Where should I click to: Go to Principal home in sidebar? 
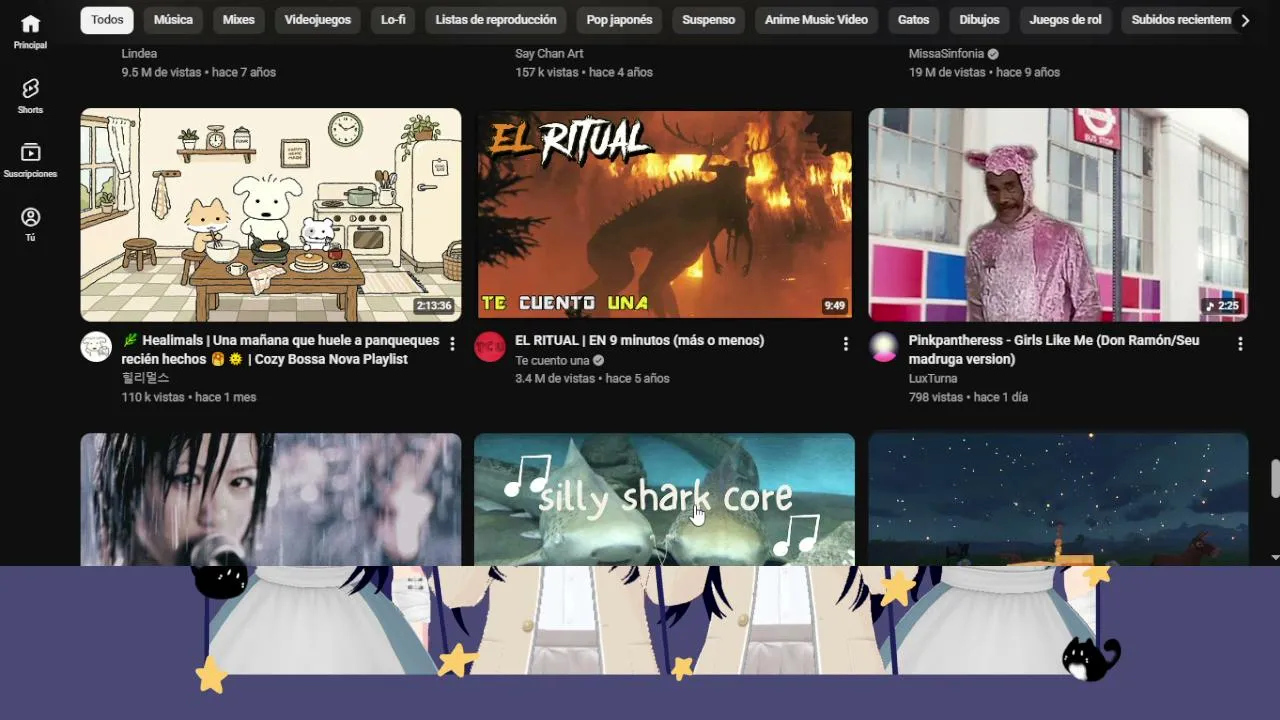tap(30, 31)
